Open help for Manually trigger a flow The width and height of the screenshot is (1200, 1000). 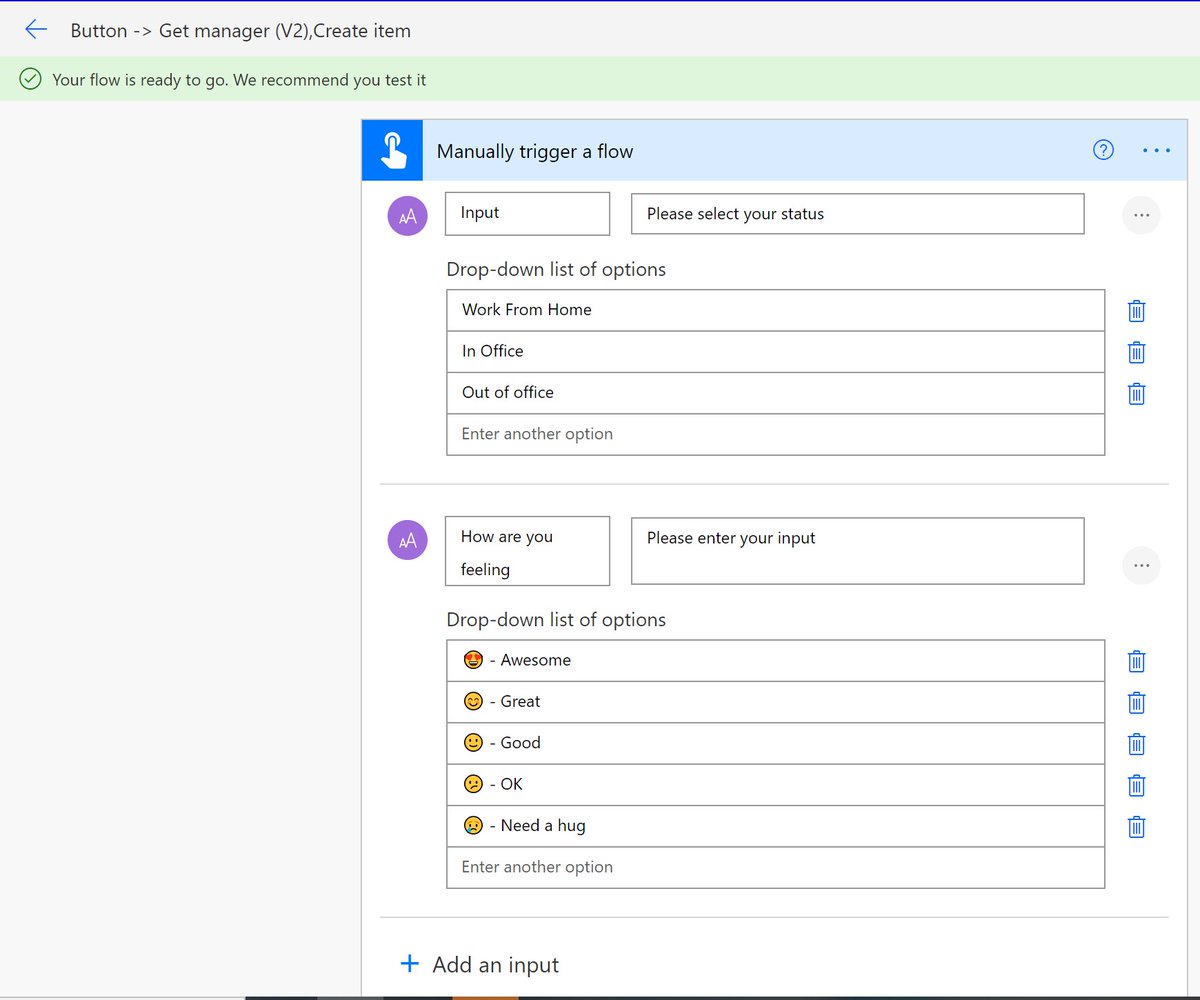pyautogui.click(x=1103, y=150)
